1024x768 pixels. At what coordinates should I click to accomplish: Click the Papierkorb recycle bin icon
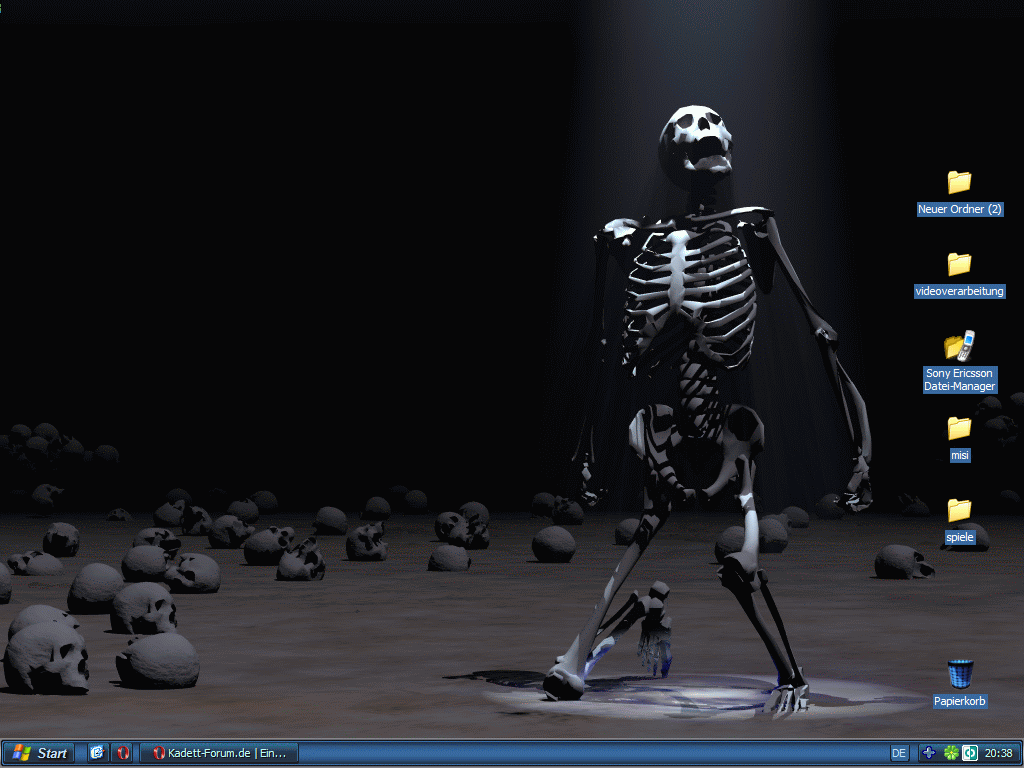point(960,674)
